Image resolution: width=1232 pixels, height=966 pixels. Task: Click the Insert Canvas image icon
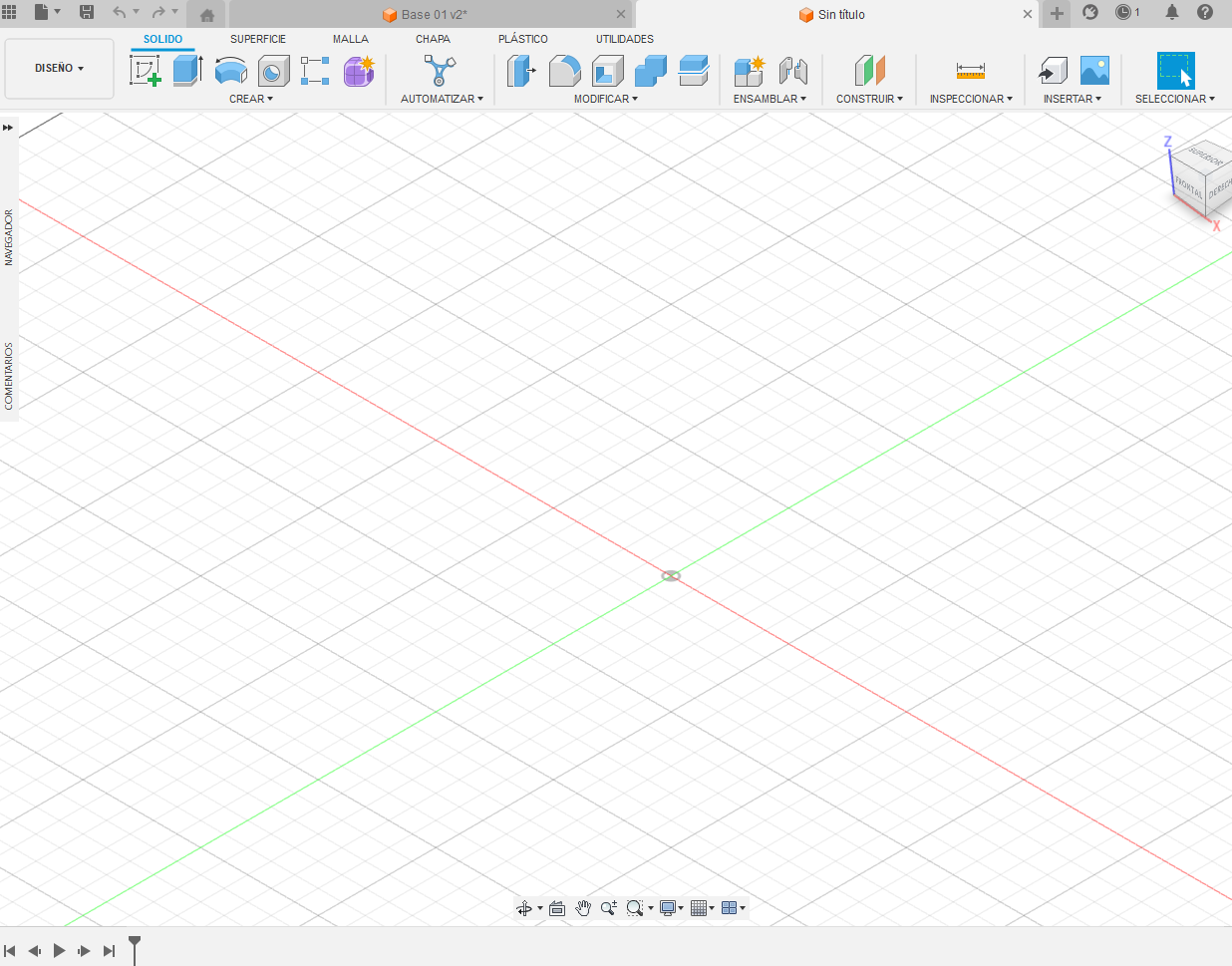(x=1094, y=71)
